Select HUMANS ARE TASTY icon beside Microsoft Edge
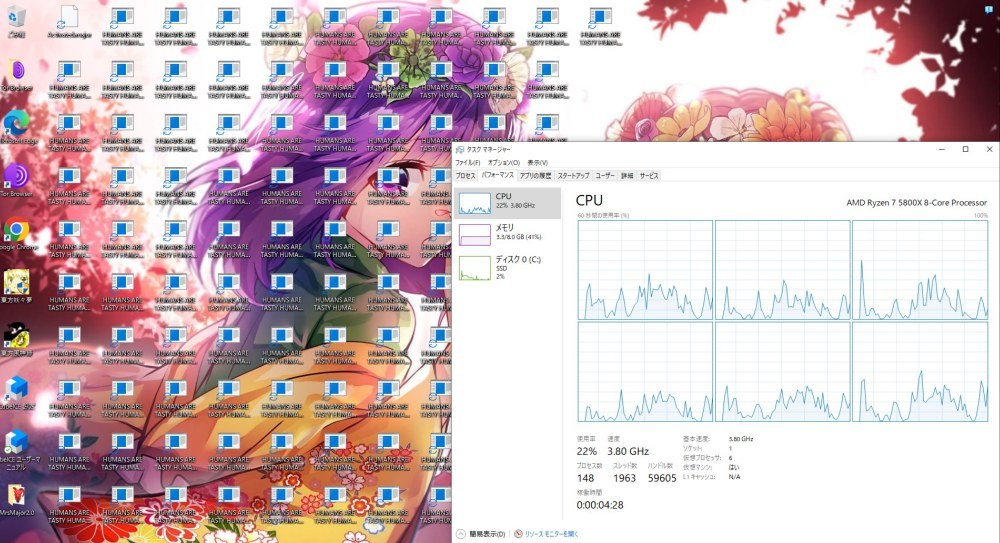The height and width of the screenshot is (543, 1000). (69, 133)
